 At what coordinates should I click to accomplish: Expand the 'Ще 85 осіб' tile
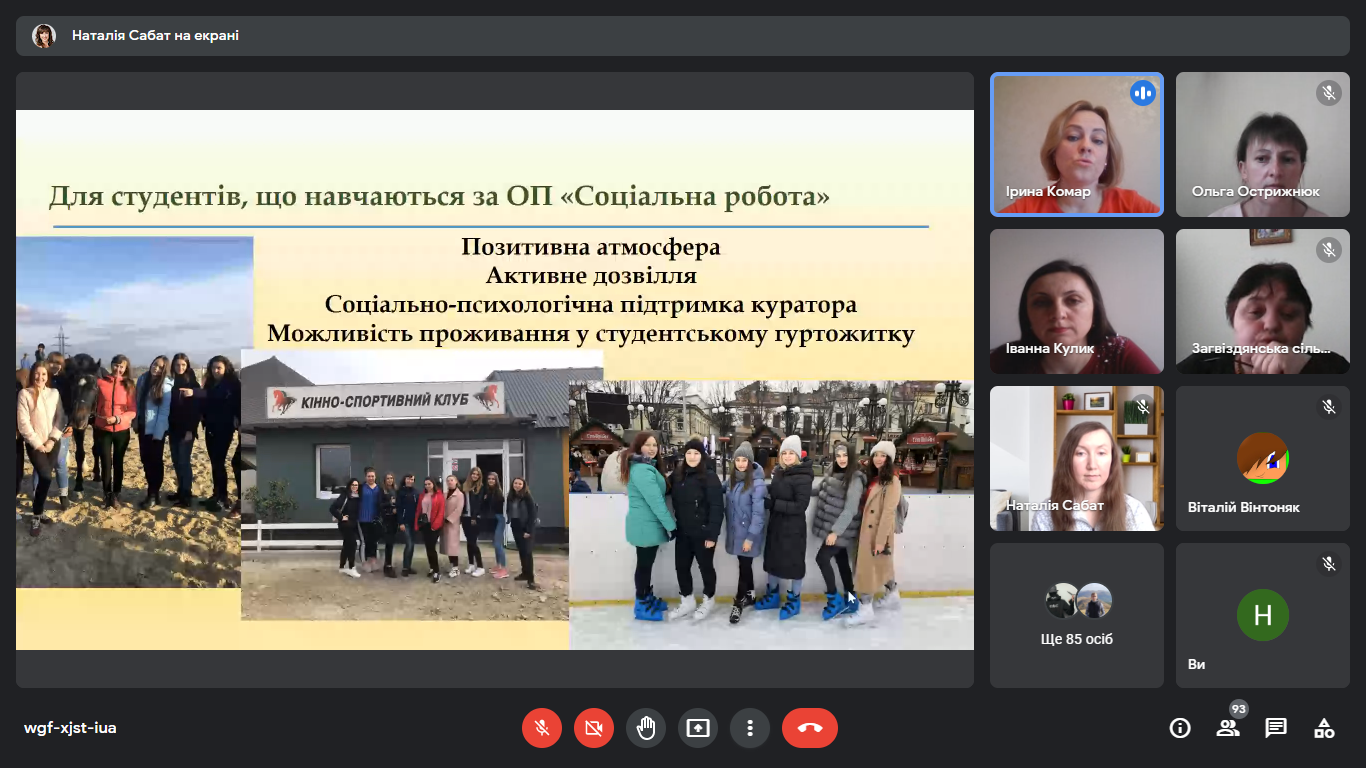click(1076, 615)
